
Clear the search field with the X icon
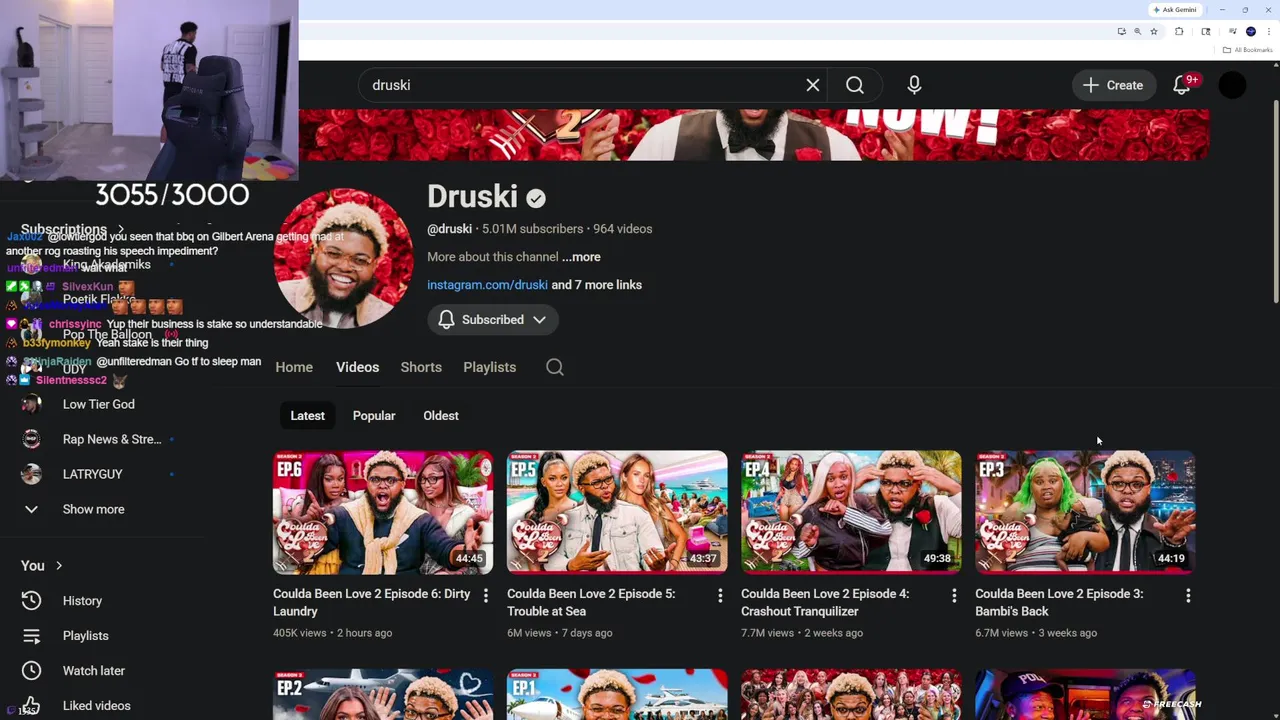813,85
